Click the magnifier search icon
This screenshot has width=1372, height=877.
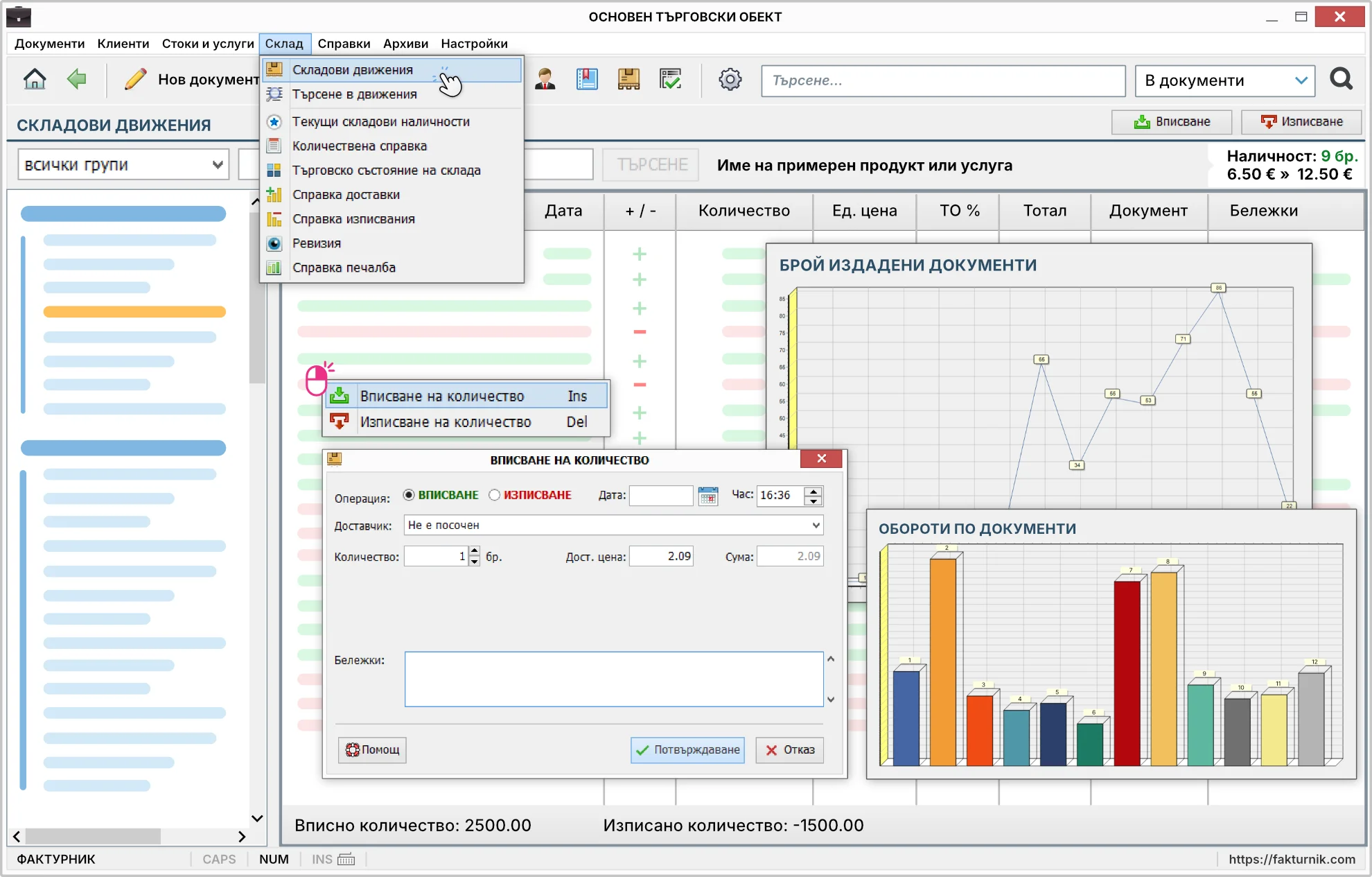[1342, 80]
